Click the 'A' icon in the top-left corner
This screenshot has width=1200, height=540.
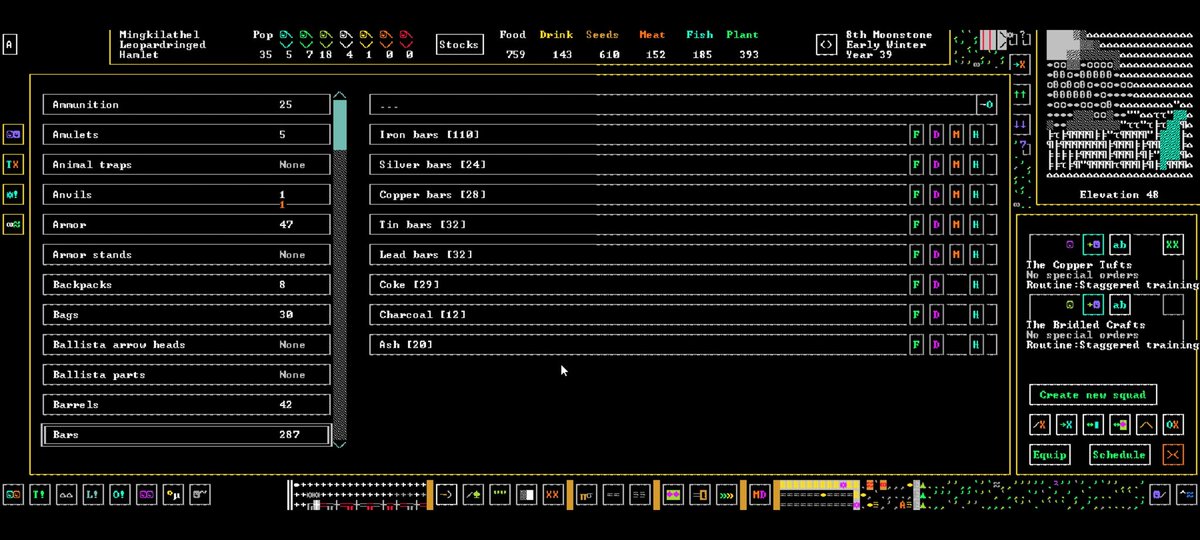click(x=10, y=45)
